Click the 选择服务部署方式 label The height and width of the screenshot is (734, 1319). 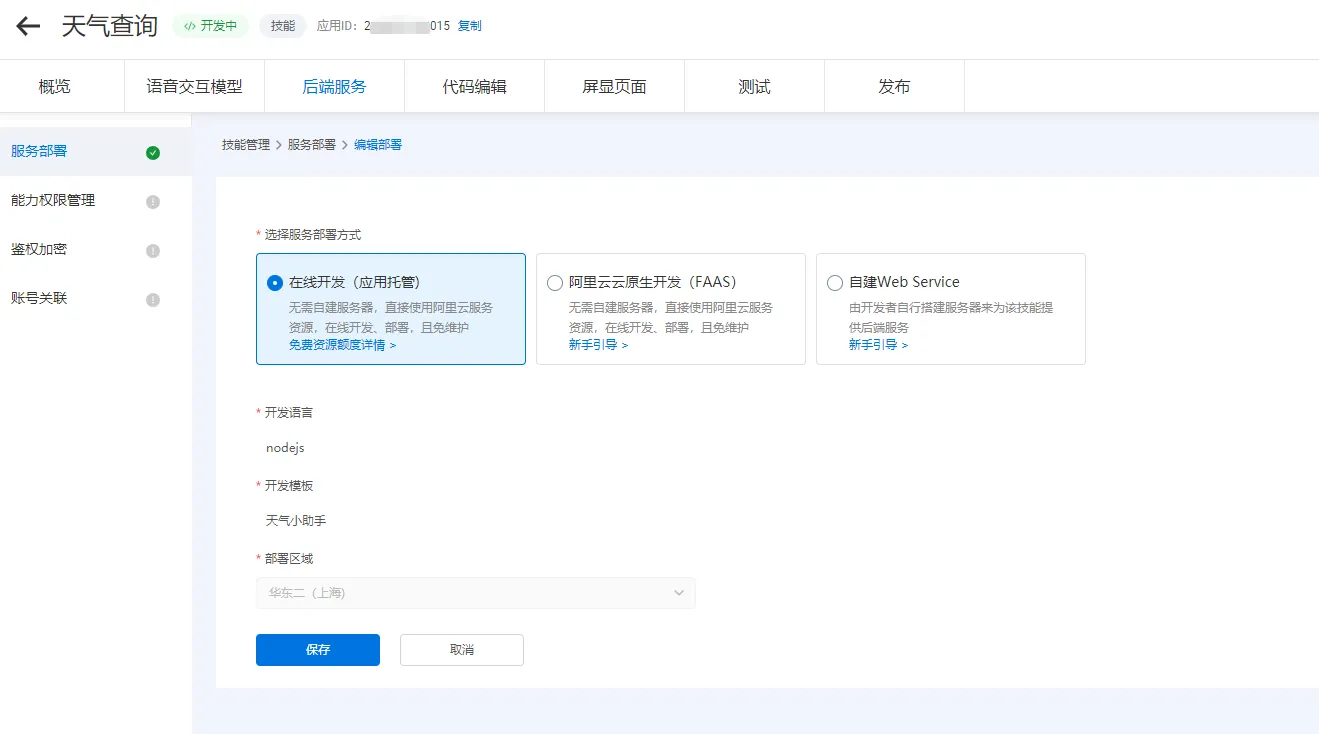[313, 235]
